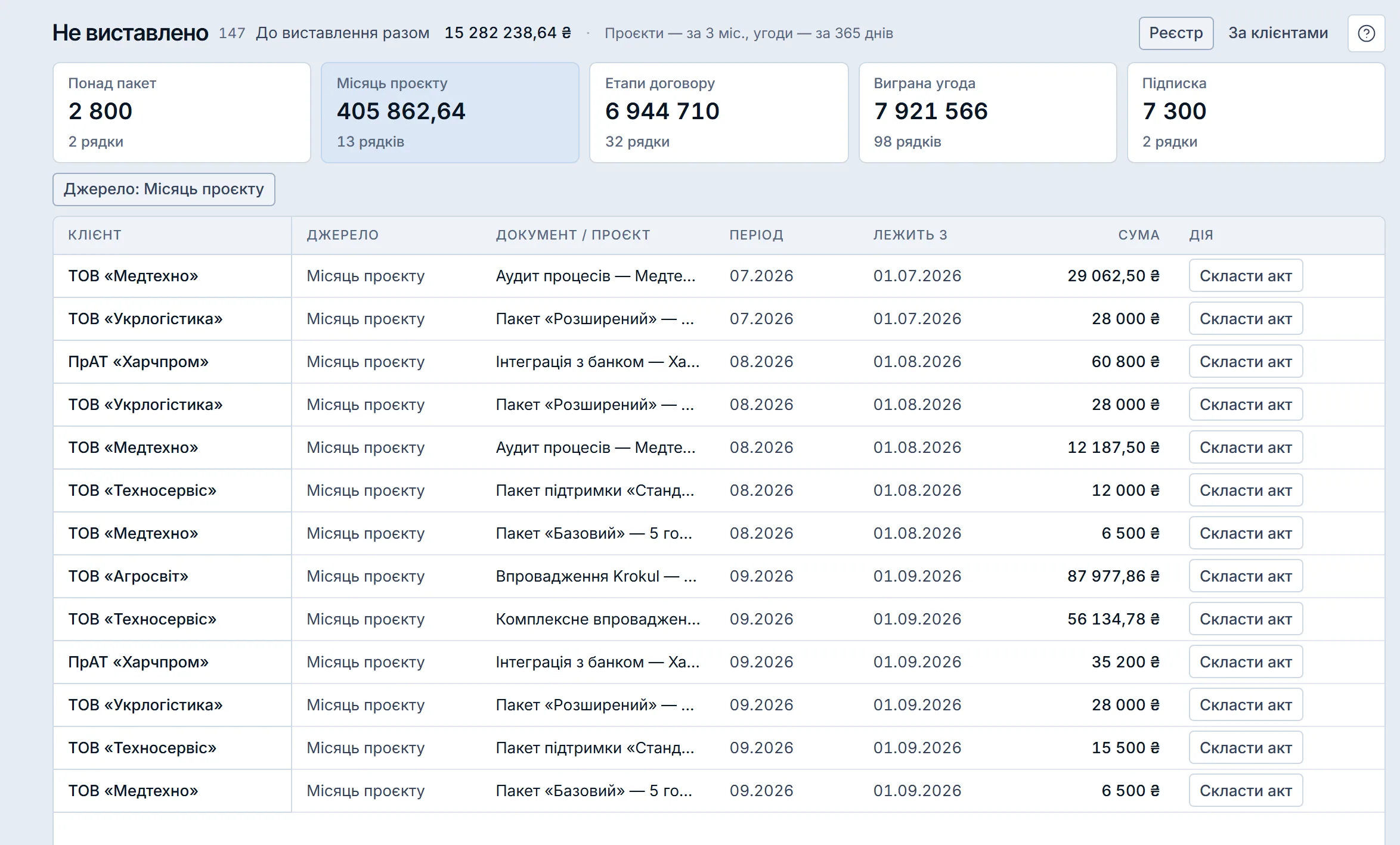Select the Понад пакет summary card
Image resolution: width=1400 pixels, height=845 pixels.
point(182,113)
